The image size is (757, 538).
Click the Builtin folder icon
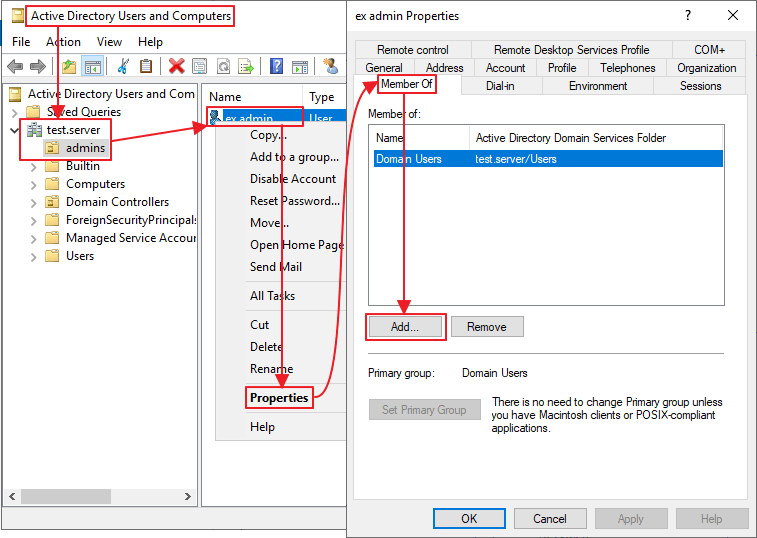52,166
